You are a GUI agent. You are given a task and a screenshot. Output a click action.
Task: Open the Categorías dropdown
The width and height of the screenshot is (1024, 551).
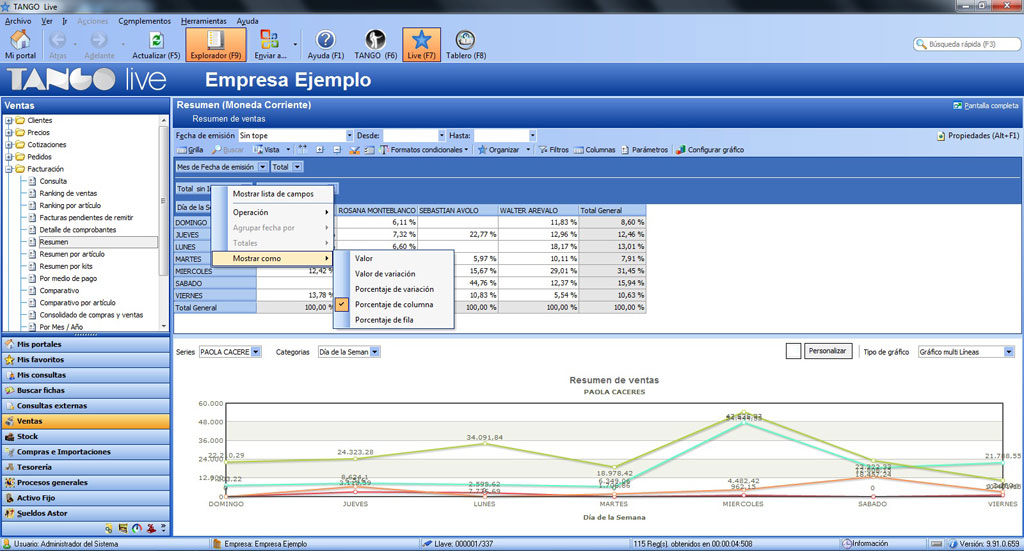coord(375,352)
